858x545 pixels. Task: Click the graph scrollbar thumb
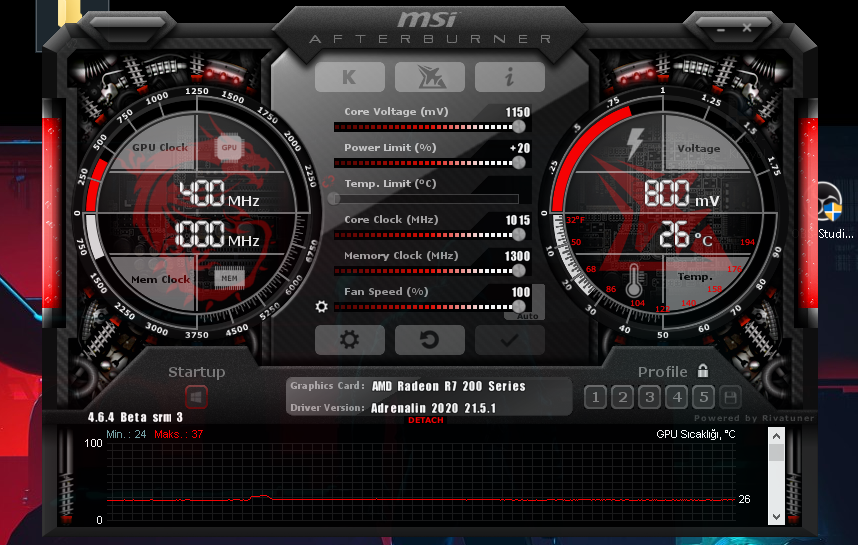(776, 453)
